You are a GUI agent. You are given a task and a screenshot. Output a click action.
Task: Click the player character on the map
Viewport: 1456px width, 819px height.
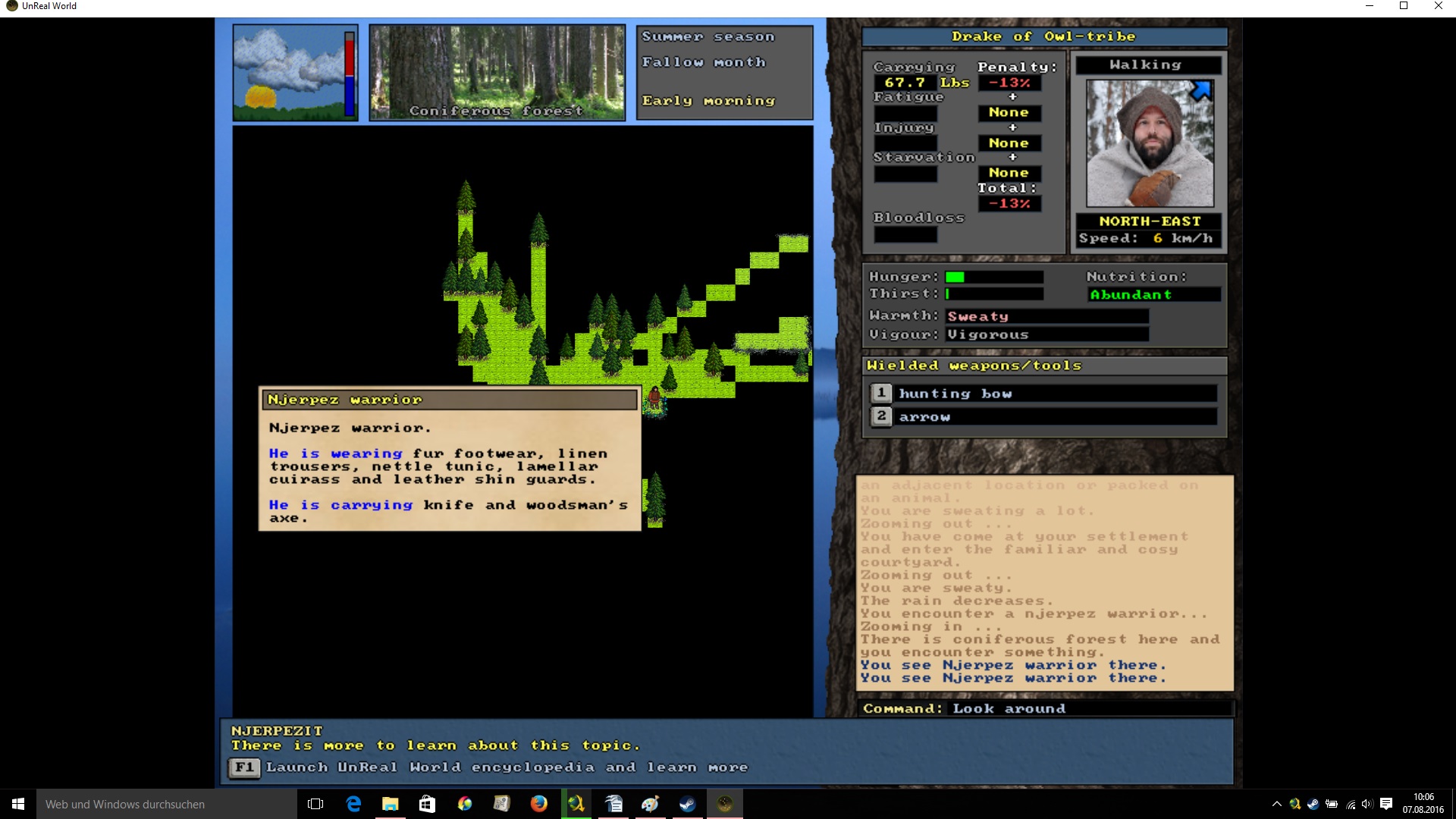654,397
